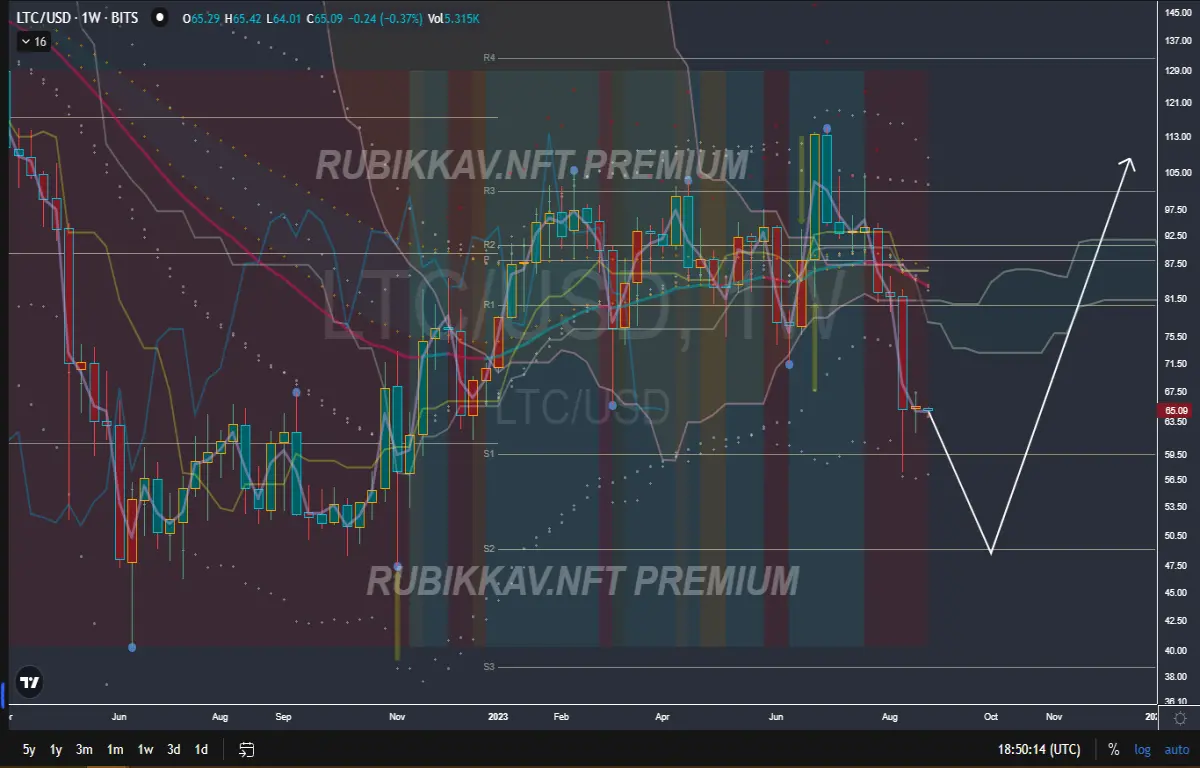The width and height of the screenshot is (1200, 768).
Task: Toggle percent scale mode
Action: click(x=1113, y=749)
